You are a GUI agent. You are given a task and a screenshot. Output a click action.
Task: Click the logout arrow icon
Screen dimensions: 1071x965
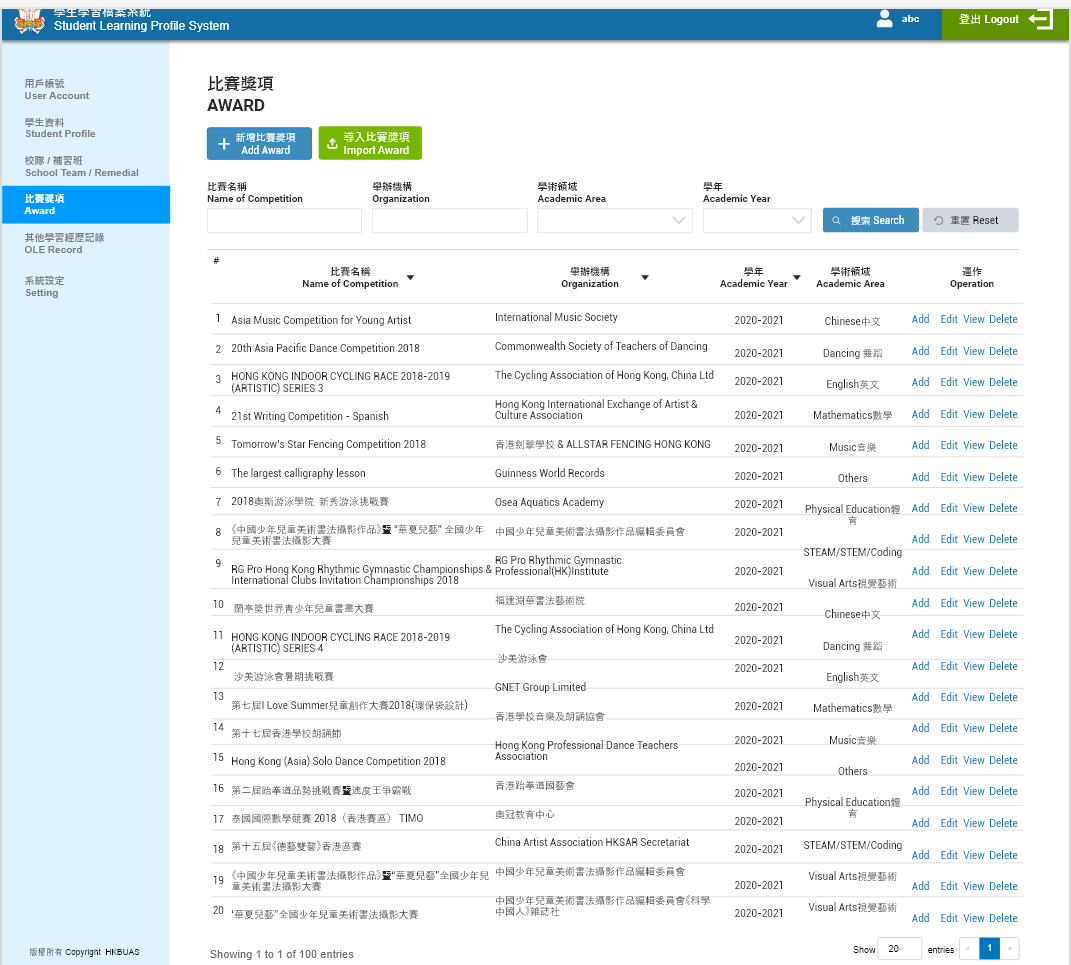click(1040, 19)
